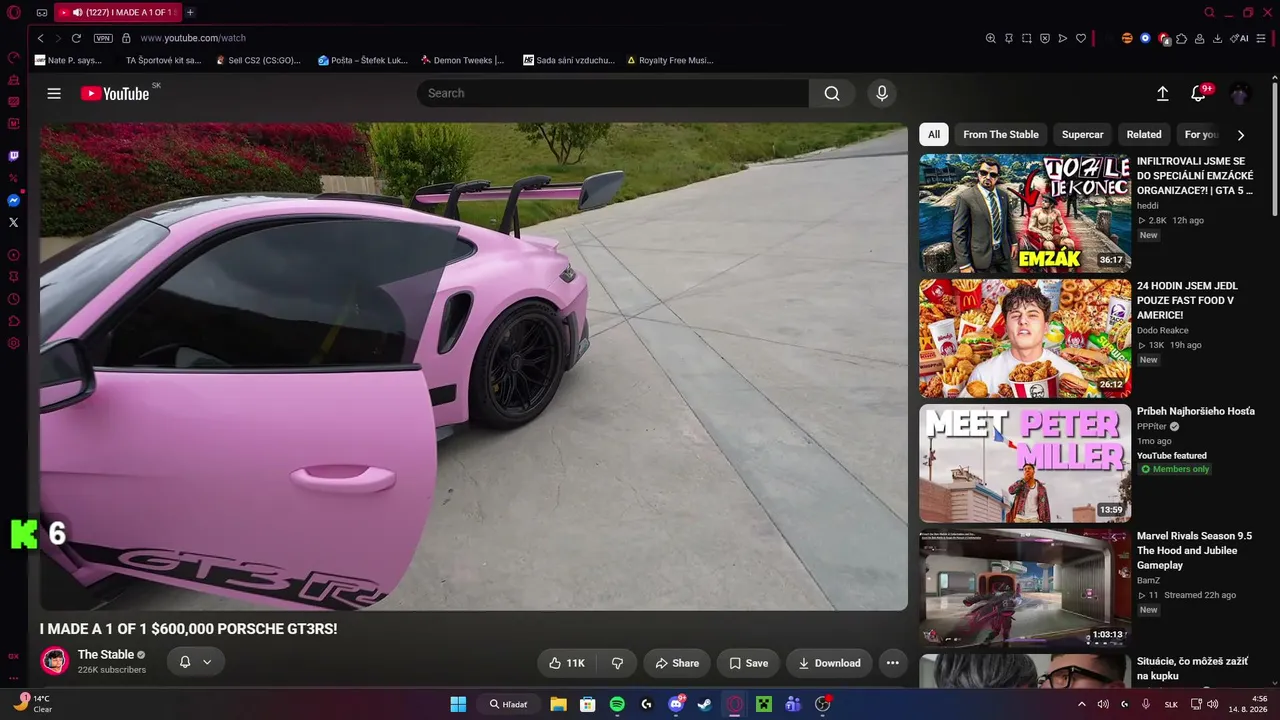This screenshot has width=1280, height=720.
Task: Open the Opera AI toolbar button
Action: tap(1240, 38)
